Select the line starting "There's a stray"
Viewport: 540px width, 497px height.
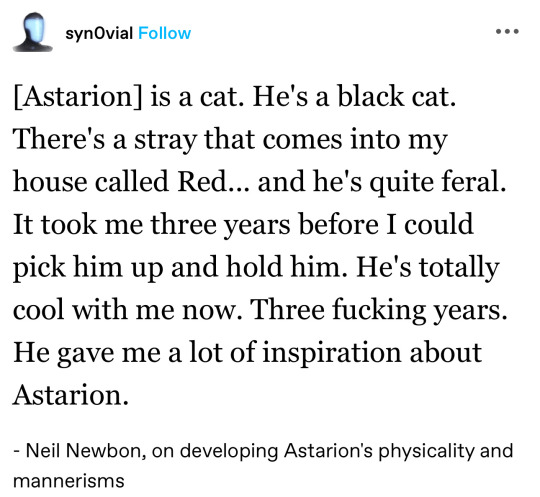point(230,140)
